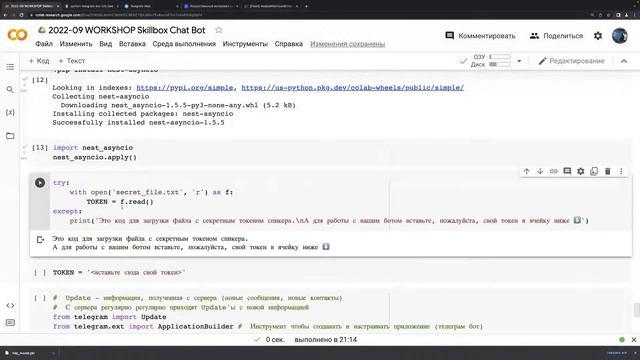
Task: Open more cell actions three-dot menu
Action: (x=621, y=171)
